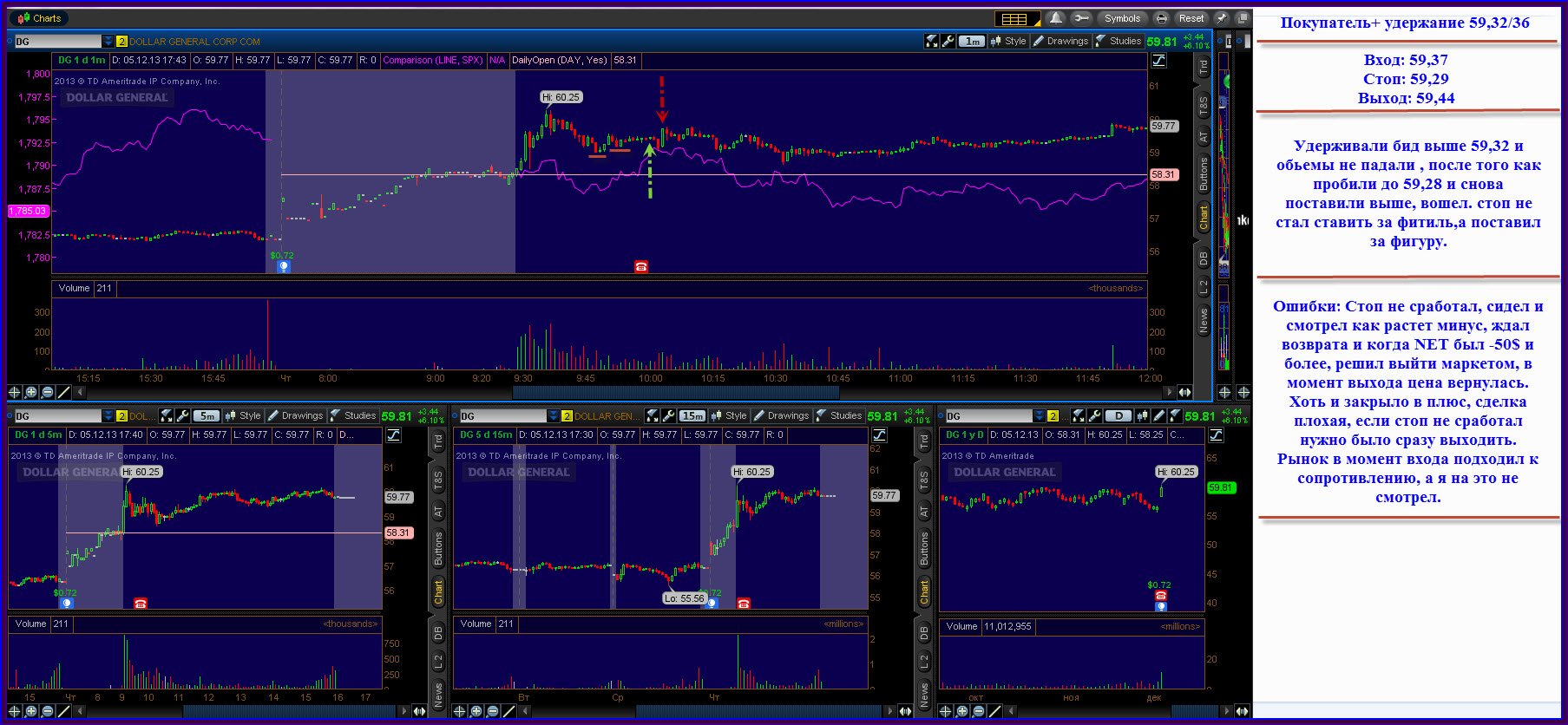Click zoom-in magnifier below the main chart
The width and height of the screenshot is (1568, 725).
31,392
